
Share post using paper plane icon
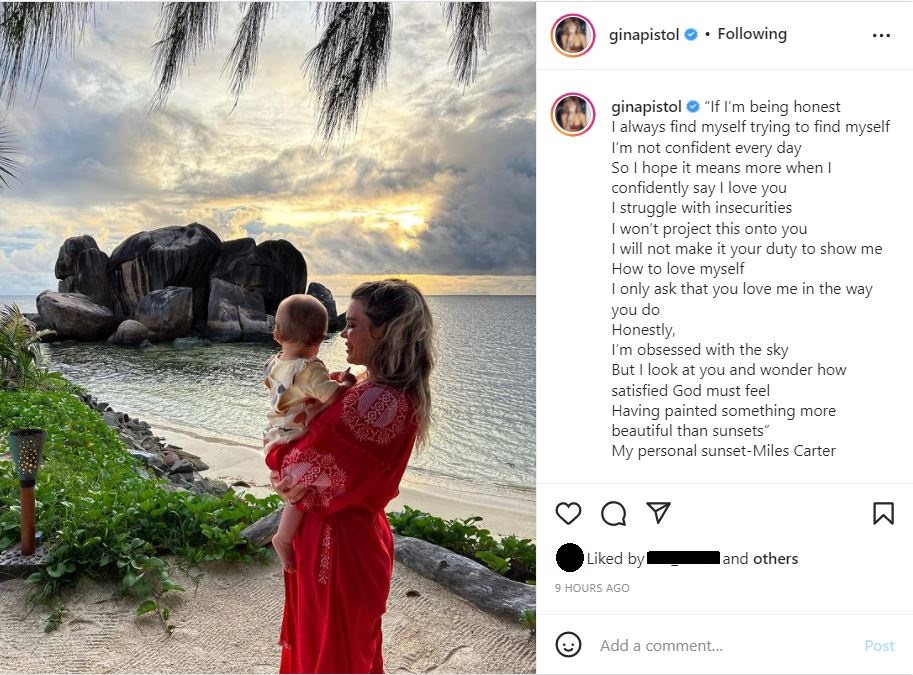click(659, 513)
